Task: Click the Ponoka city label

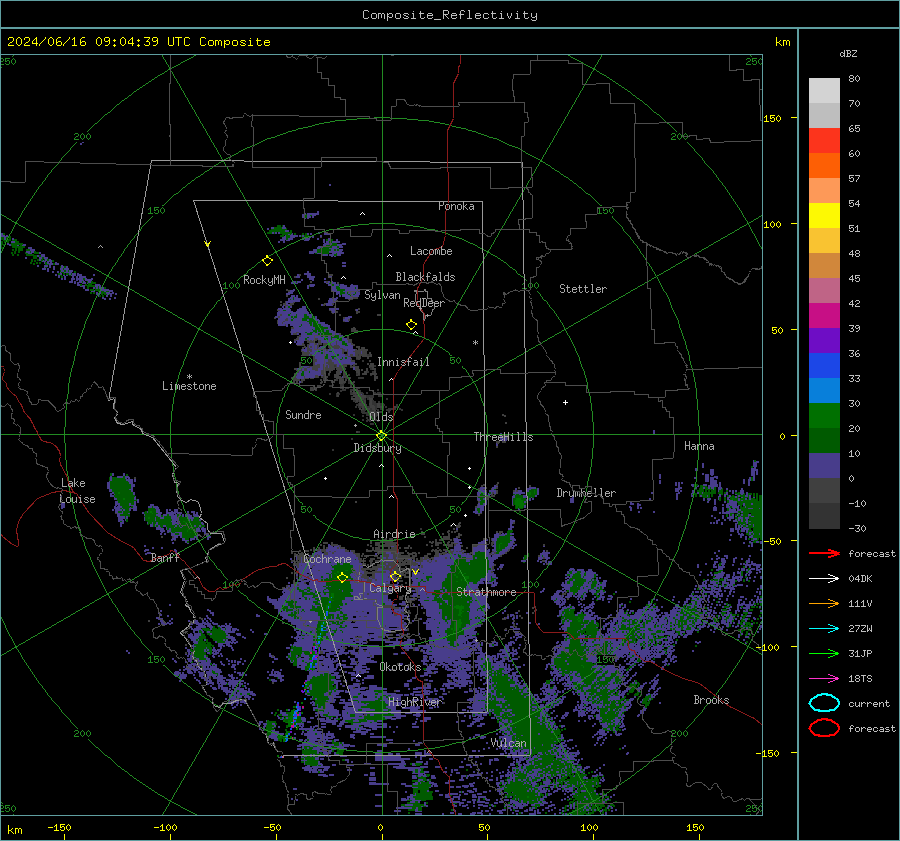Action: tap(456, 206)
